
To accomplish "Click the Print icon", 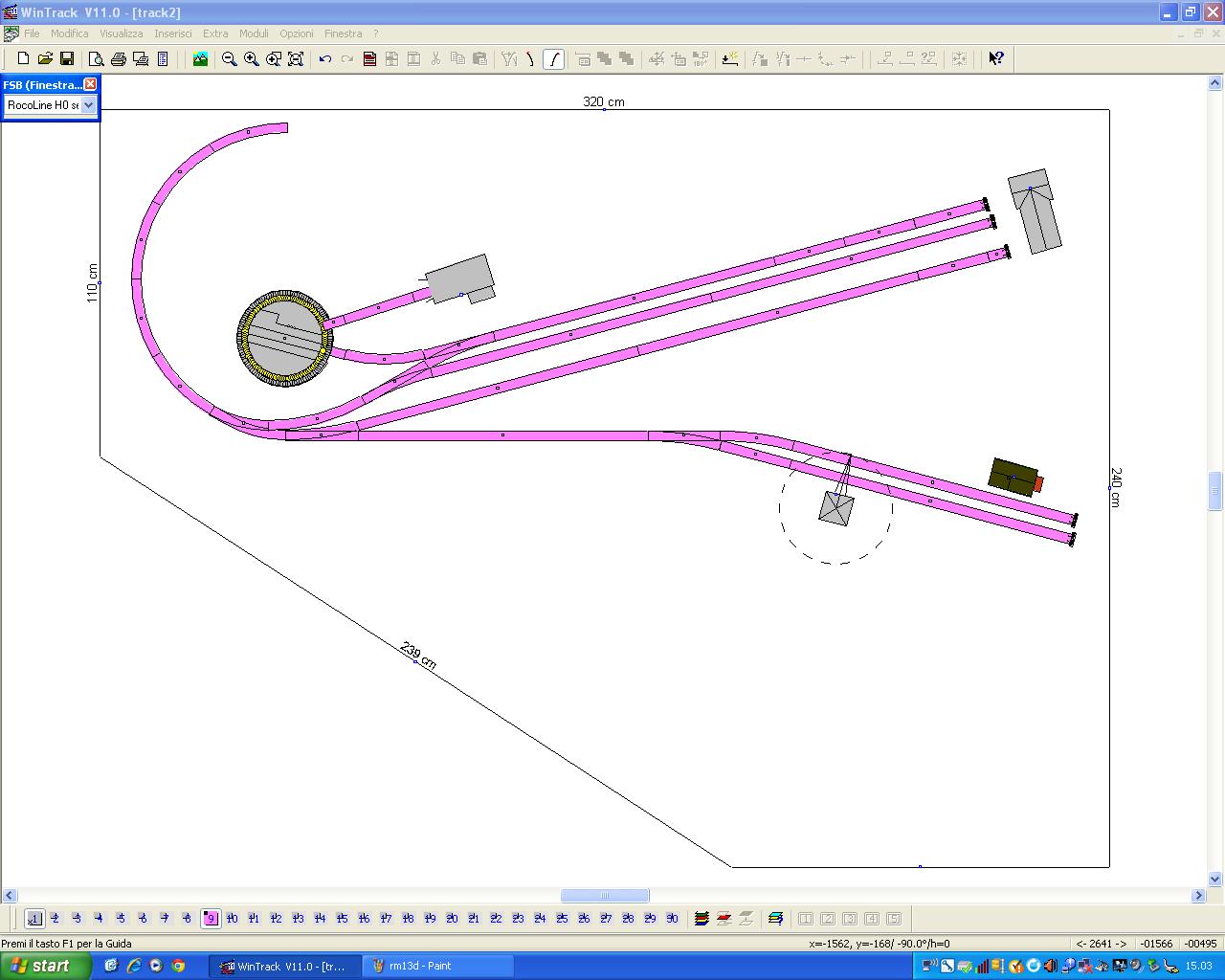I will 119,58.
